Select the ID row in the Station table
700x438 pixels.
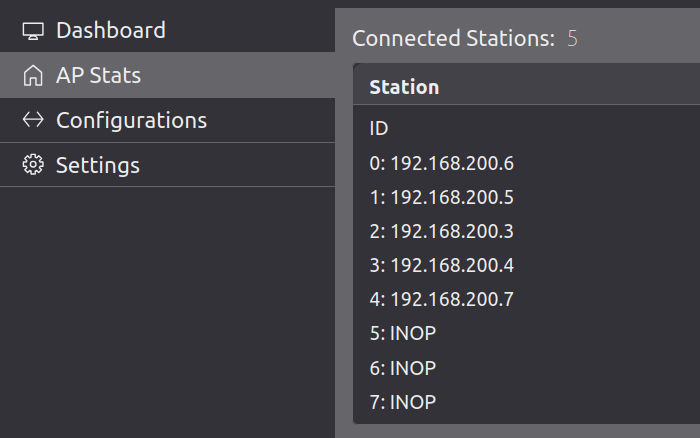coord(379,129)
